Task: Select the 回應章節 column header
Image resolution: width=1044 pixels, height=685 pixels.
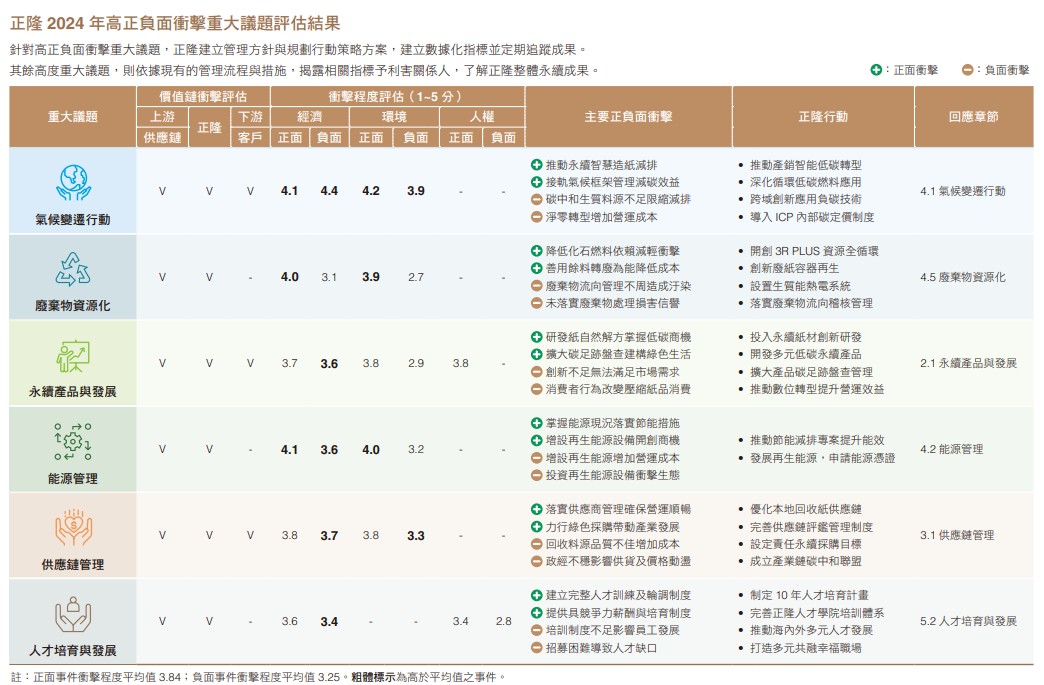Action: pyautogui.click(x=973, y=117)
